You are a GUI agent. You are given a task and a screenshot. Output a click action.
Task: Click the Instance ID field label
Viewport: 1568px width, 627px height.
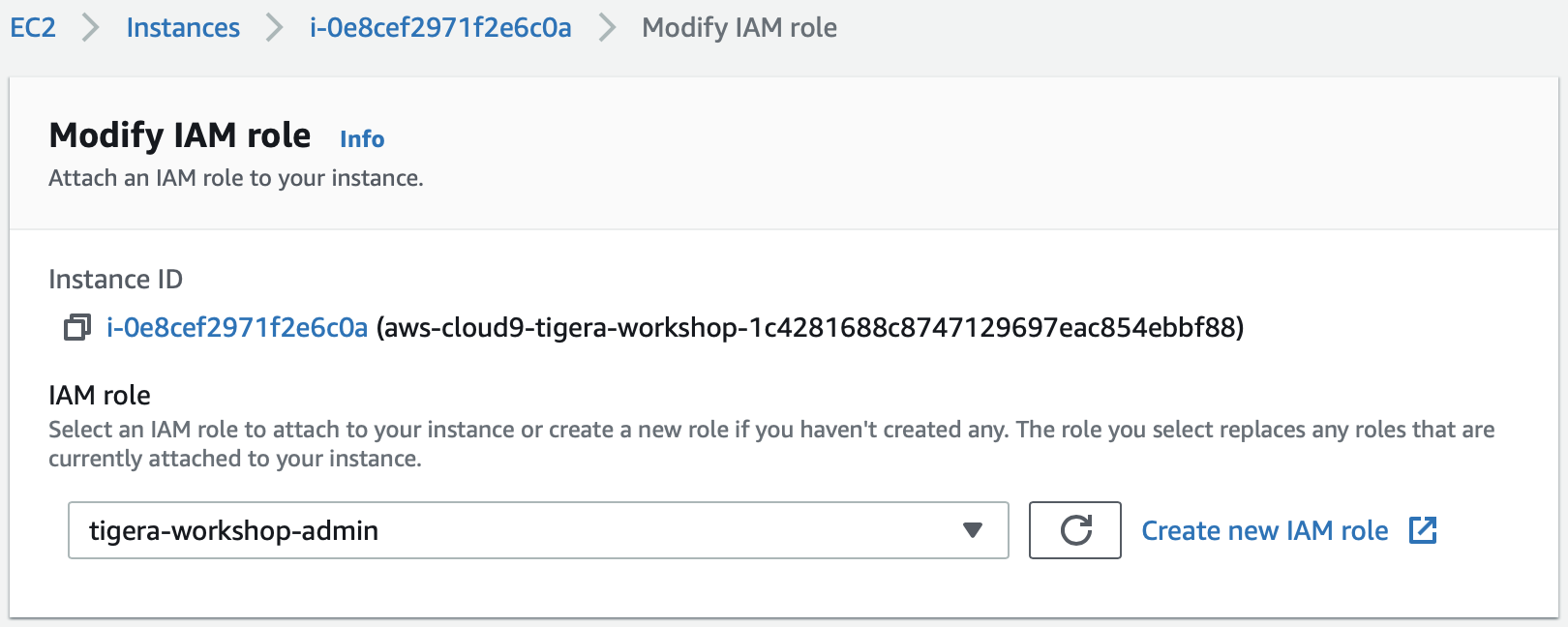pyautogui.click(x=115, y=280)
